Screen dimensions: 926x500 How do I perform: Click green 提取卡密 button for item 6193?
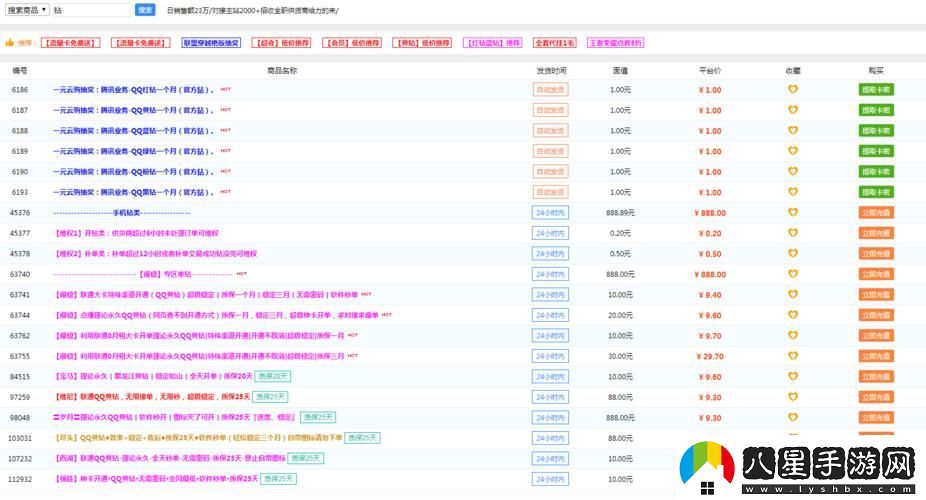click(x=876, y=192)
